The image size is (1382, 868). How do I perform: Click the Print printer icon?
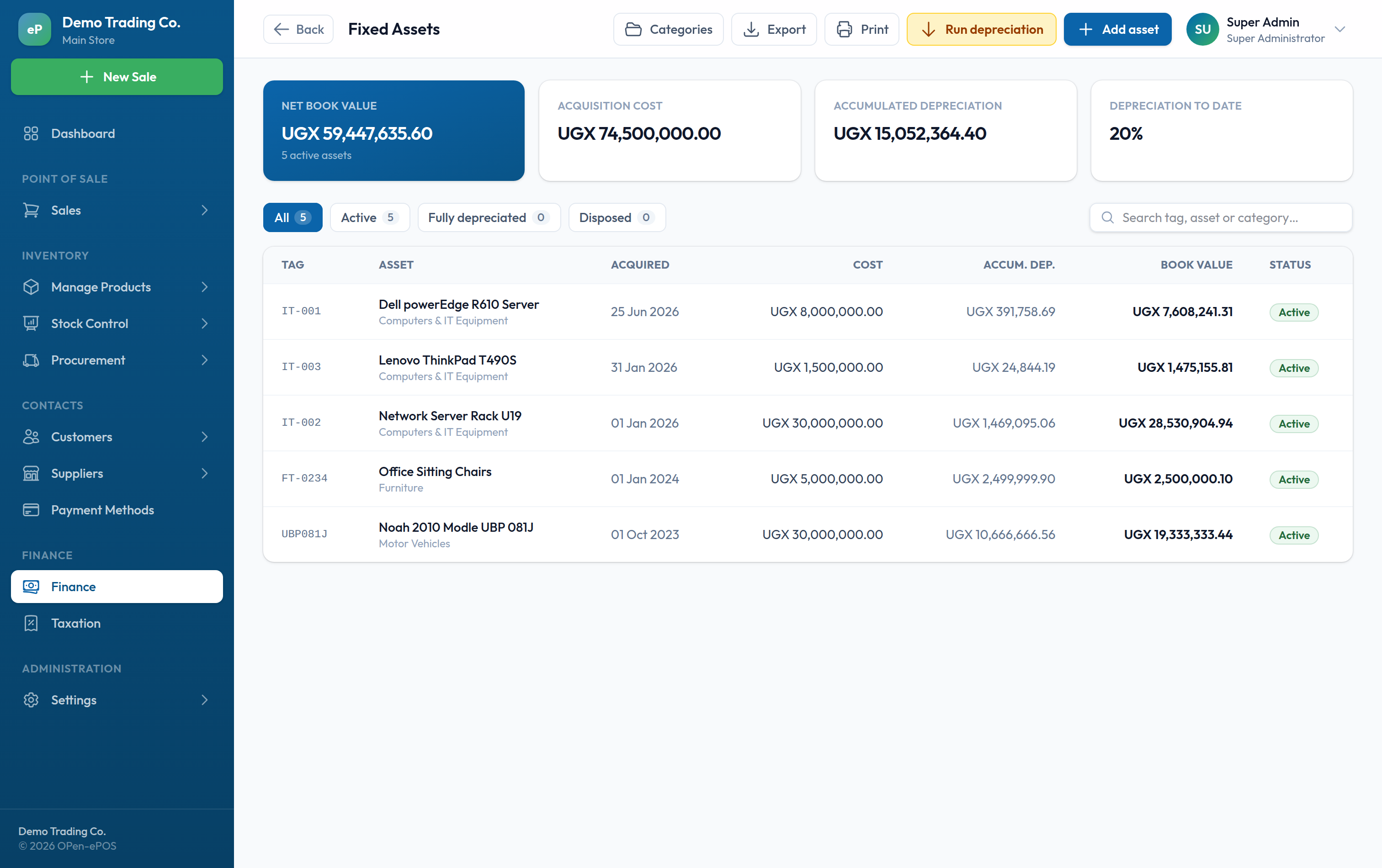tap(844, 29)
